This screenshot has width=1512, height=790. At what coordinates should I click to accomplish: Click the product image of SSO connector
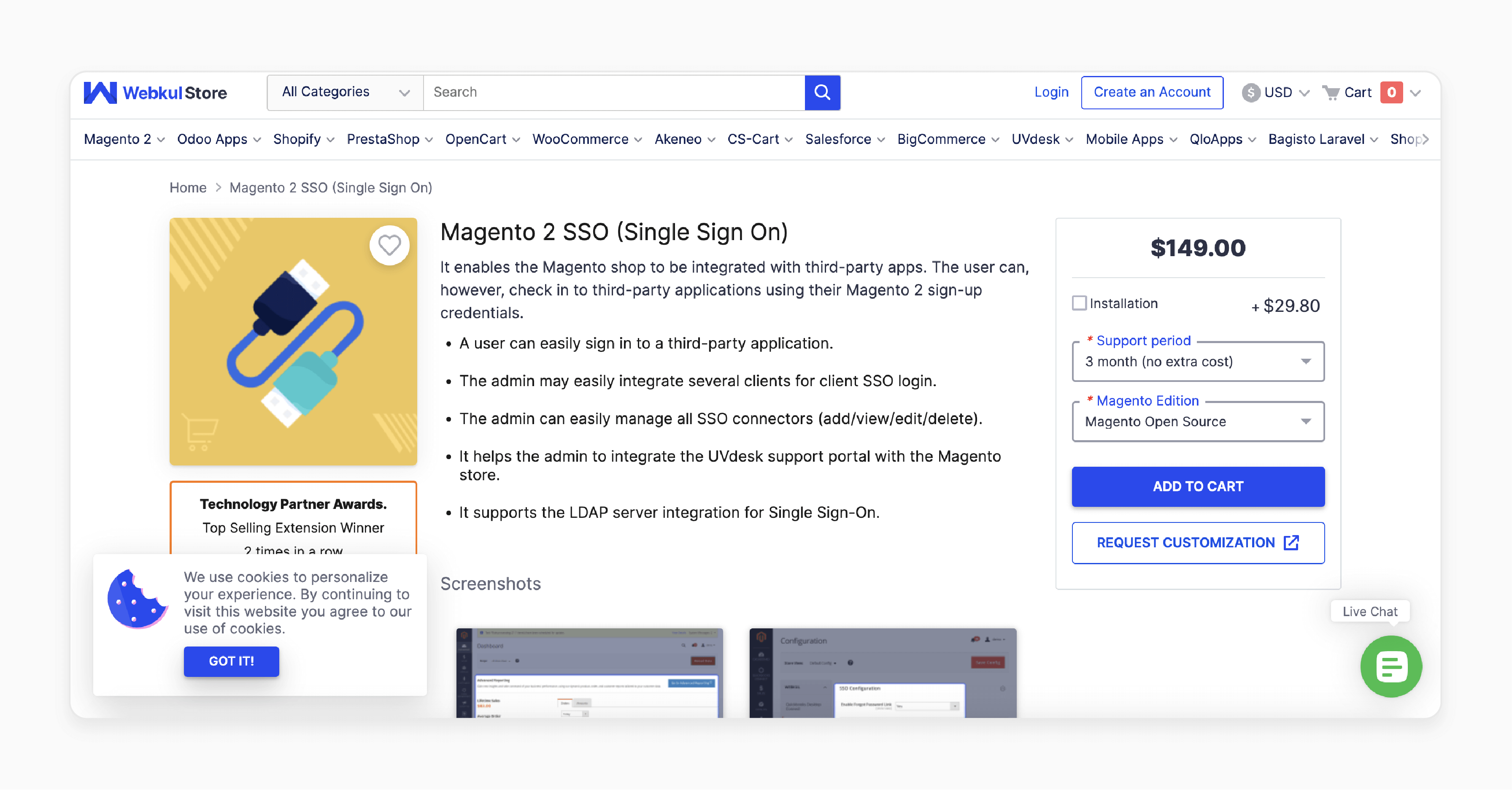pyautogui.click(x=293, y=341)
